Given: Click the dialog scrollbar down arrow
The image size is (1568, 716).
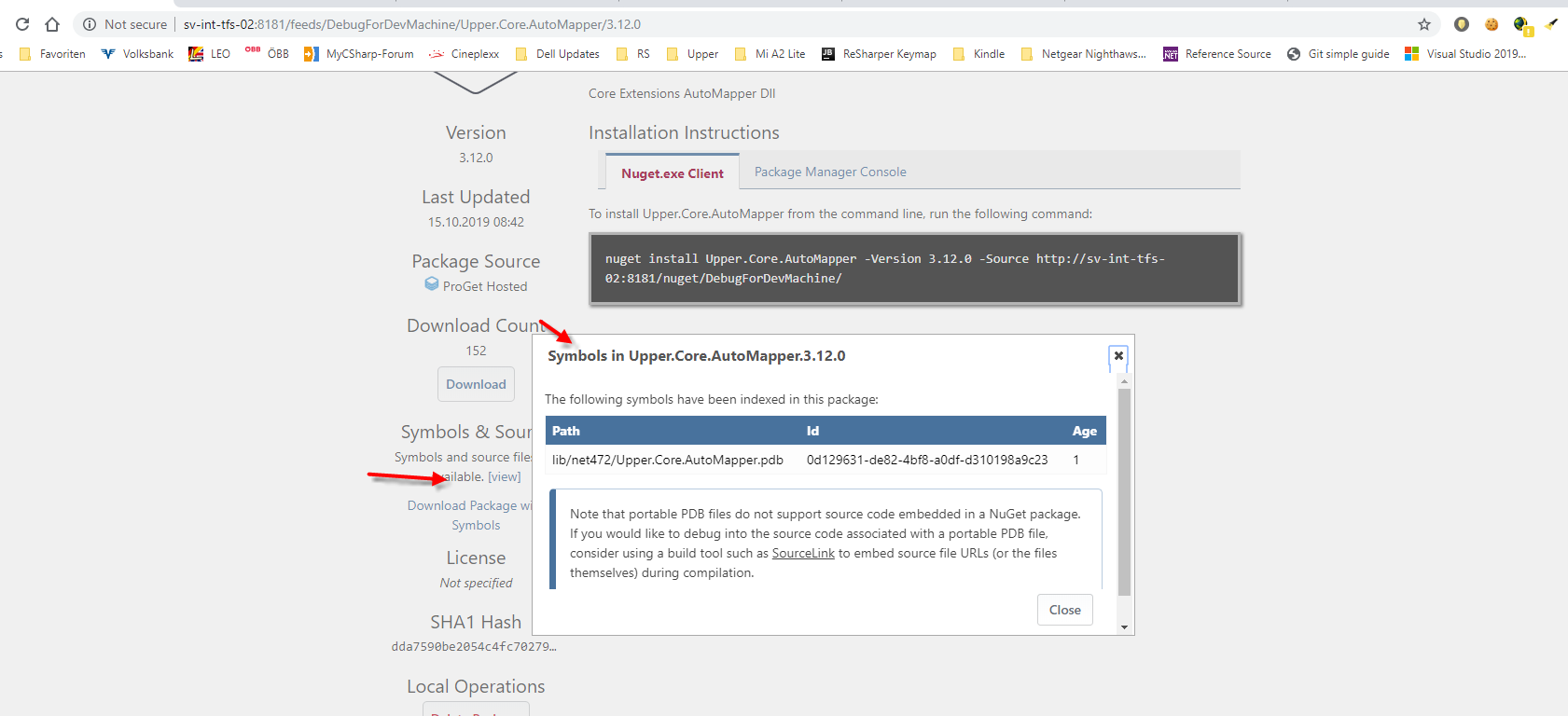Looking at the screenshot, I should [1124, 627].
